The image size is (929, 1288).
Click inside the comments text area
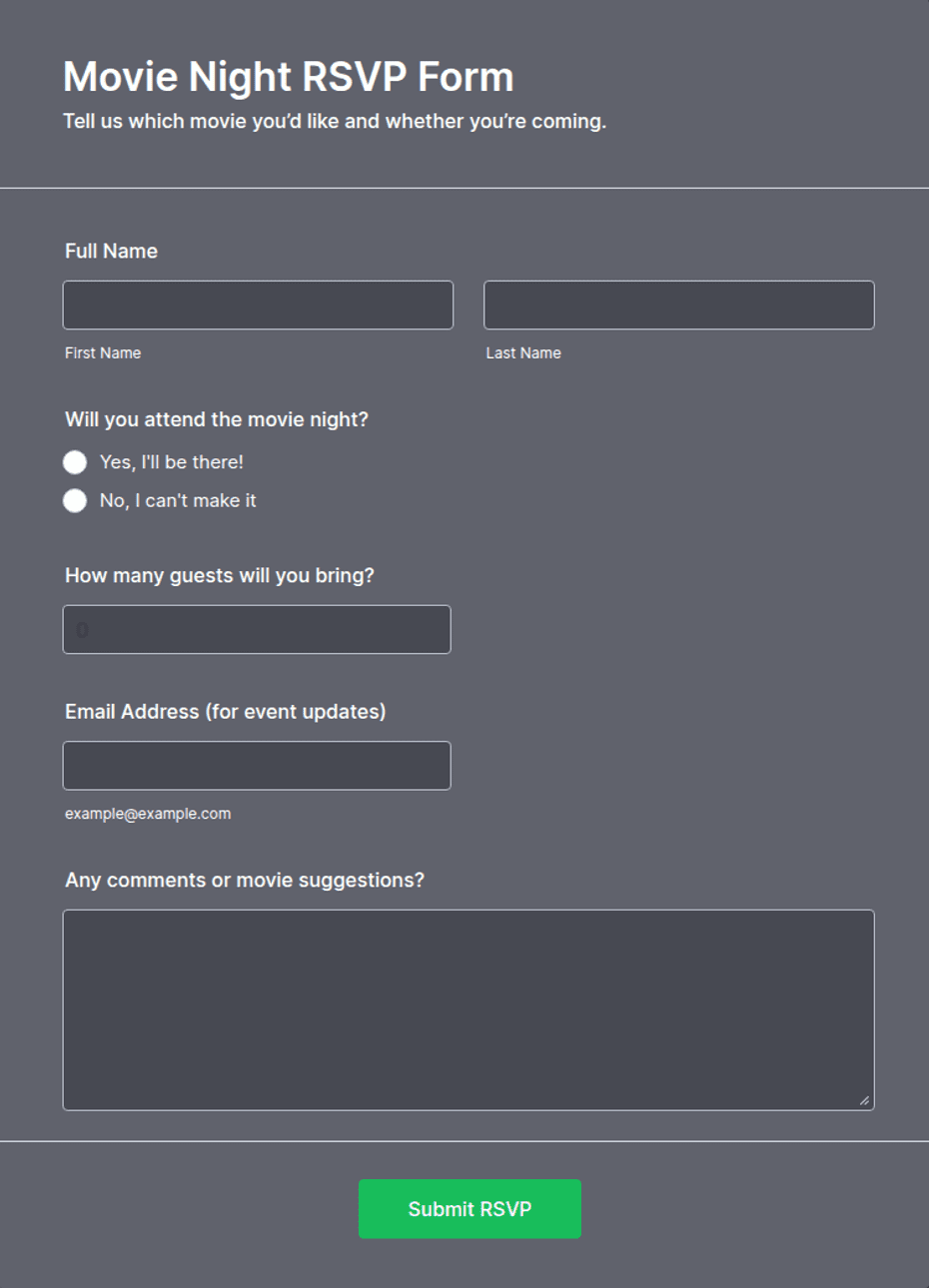pos(468,1009)
